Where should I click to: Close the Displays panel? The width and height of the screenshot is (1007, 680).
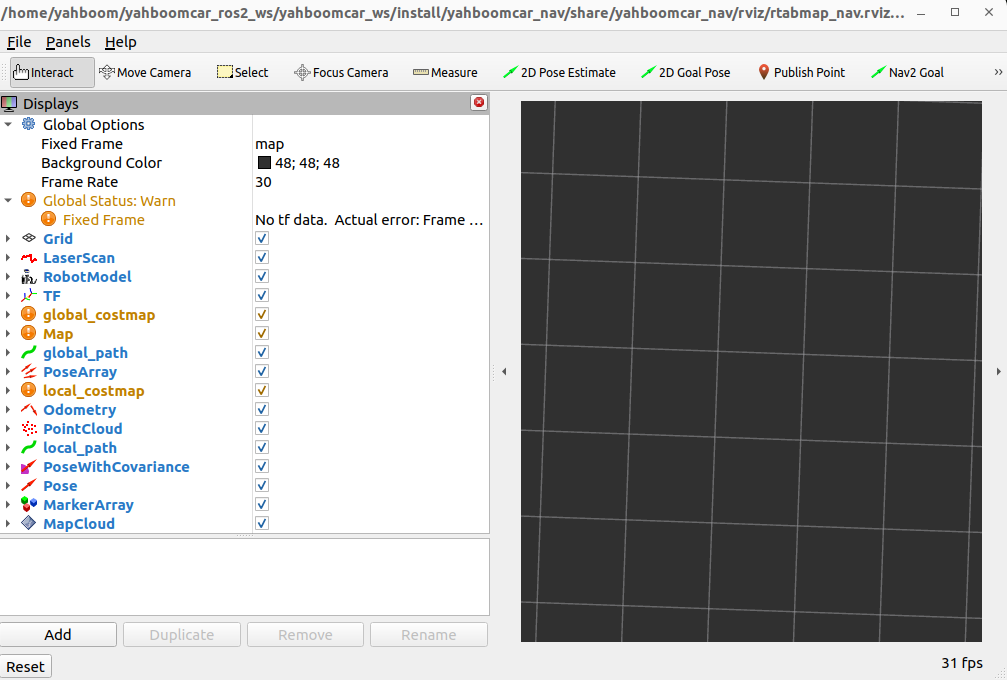[x=479, y=103]
